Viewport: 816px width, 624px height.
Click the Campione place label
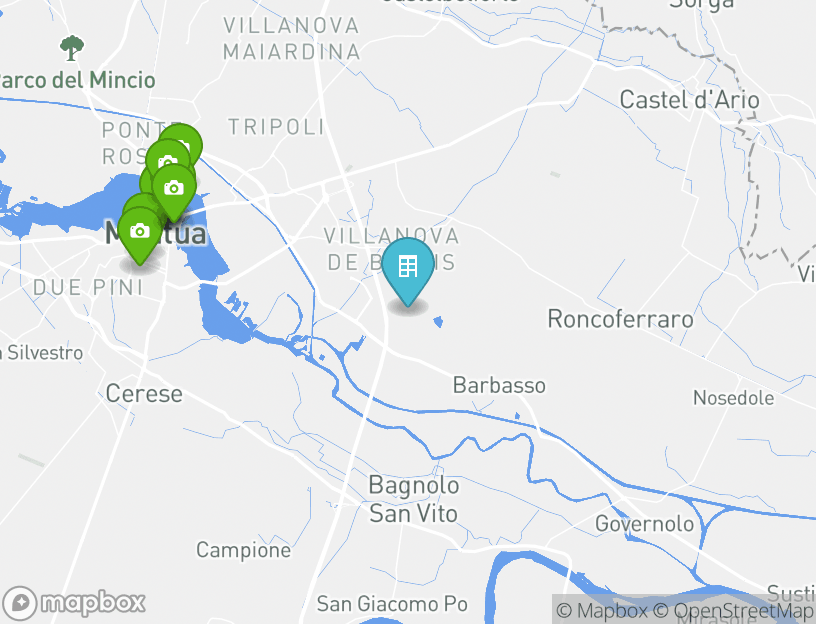point(244,550)
